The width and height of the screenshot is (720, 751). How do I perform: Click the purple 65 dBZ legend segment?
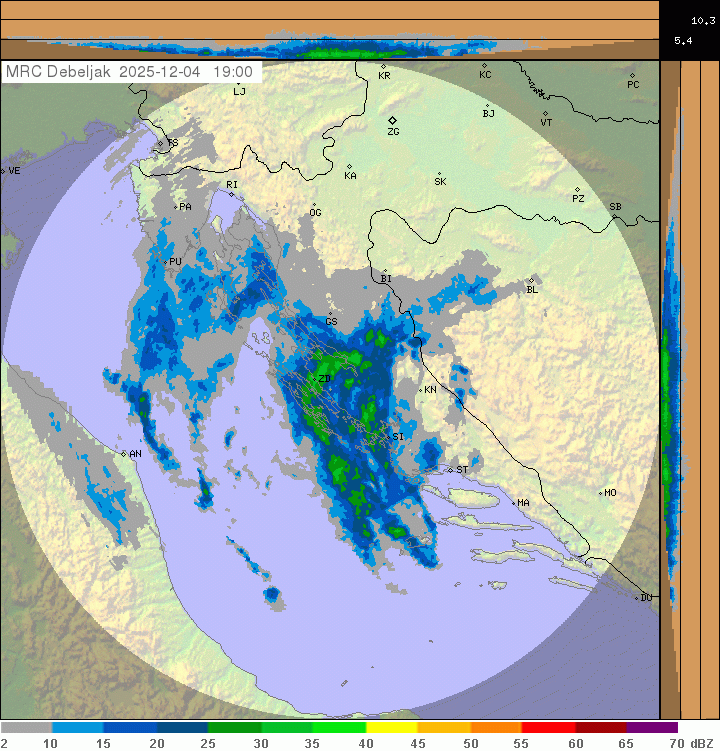(652, 728)
